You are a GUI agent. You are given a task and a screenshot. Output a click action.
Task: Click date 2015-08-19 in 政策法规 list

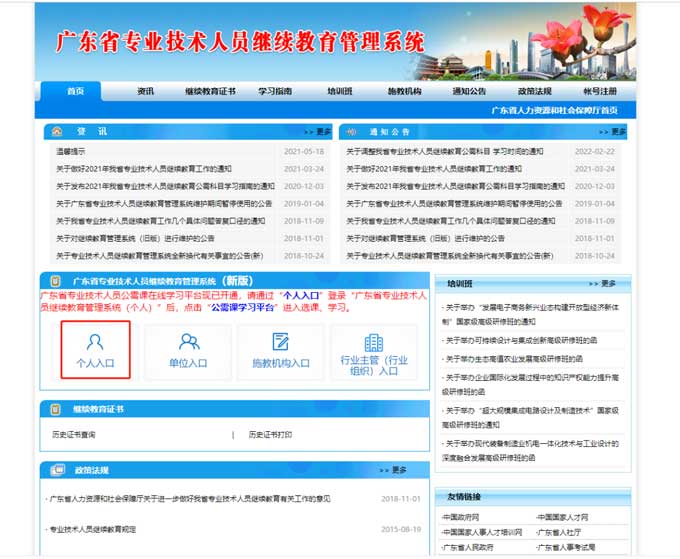click(x=401, y=529)
